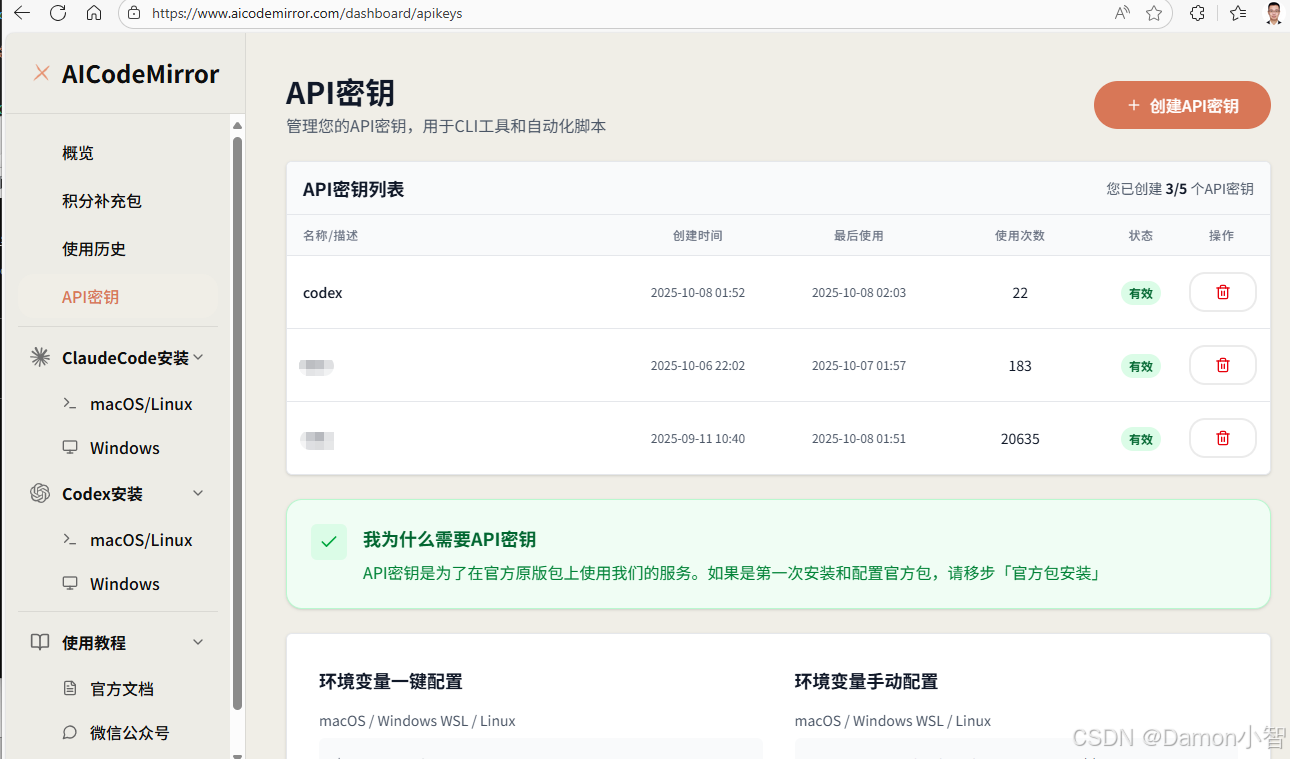Open the favorites list icon
The height and width of the screenshot is (759, 1290).
click(1237, 13)
